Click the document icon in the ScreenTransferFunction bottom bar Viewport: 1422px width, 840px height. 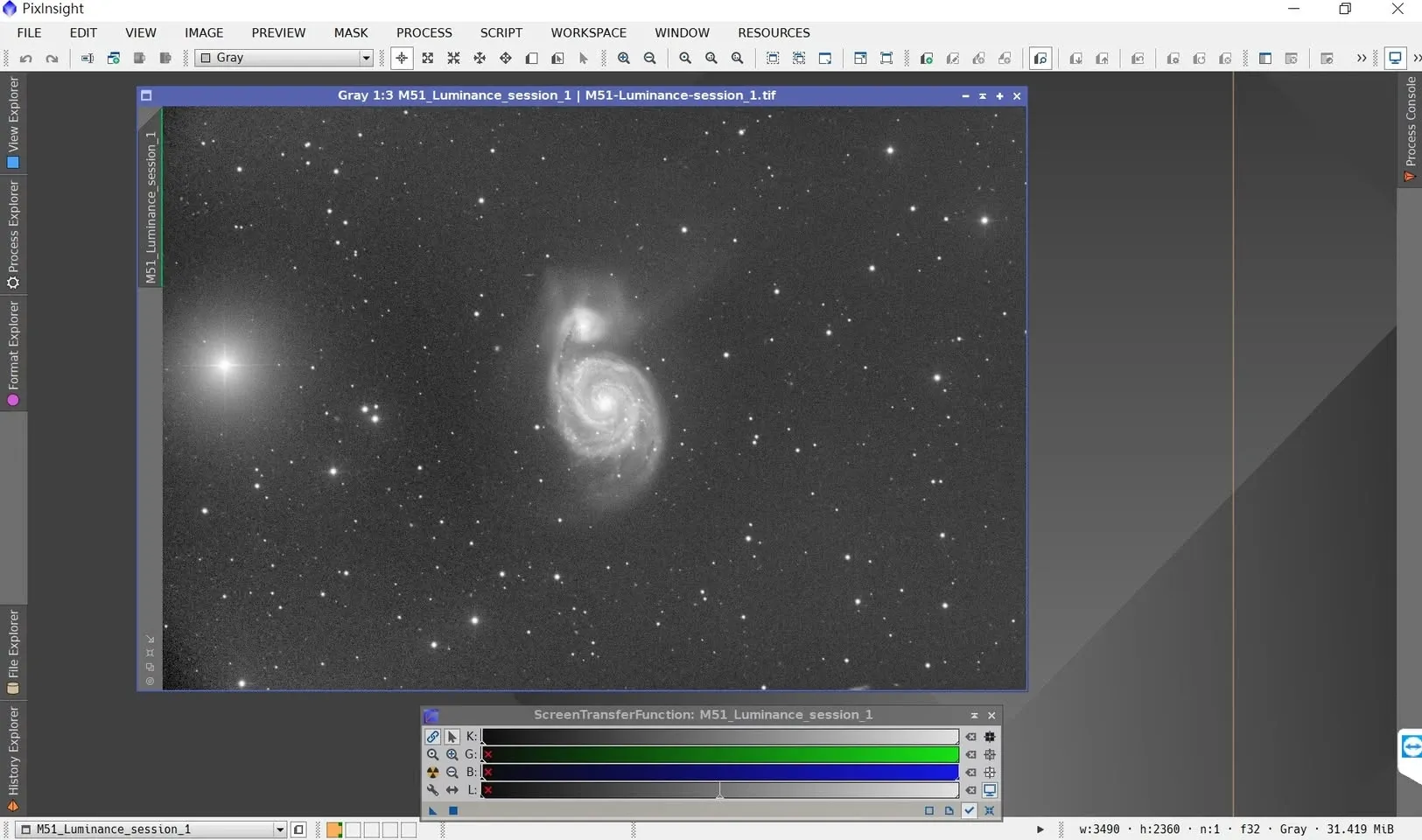pyautogui.click(x=949, y=811)
